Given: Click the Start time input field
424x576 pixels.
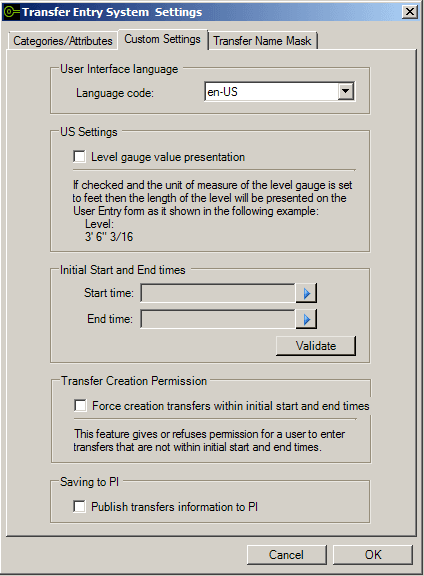Looking at the screenshot, I should click(x=218, y=293).
